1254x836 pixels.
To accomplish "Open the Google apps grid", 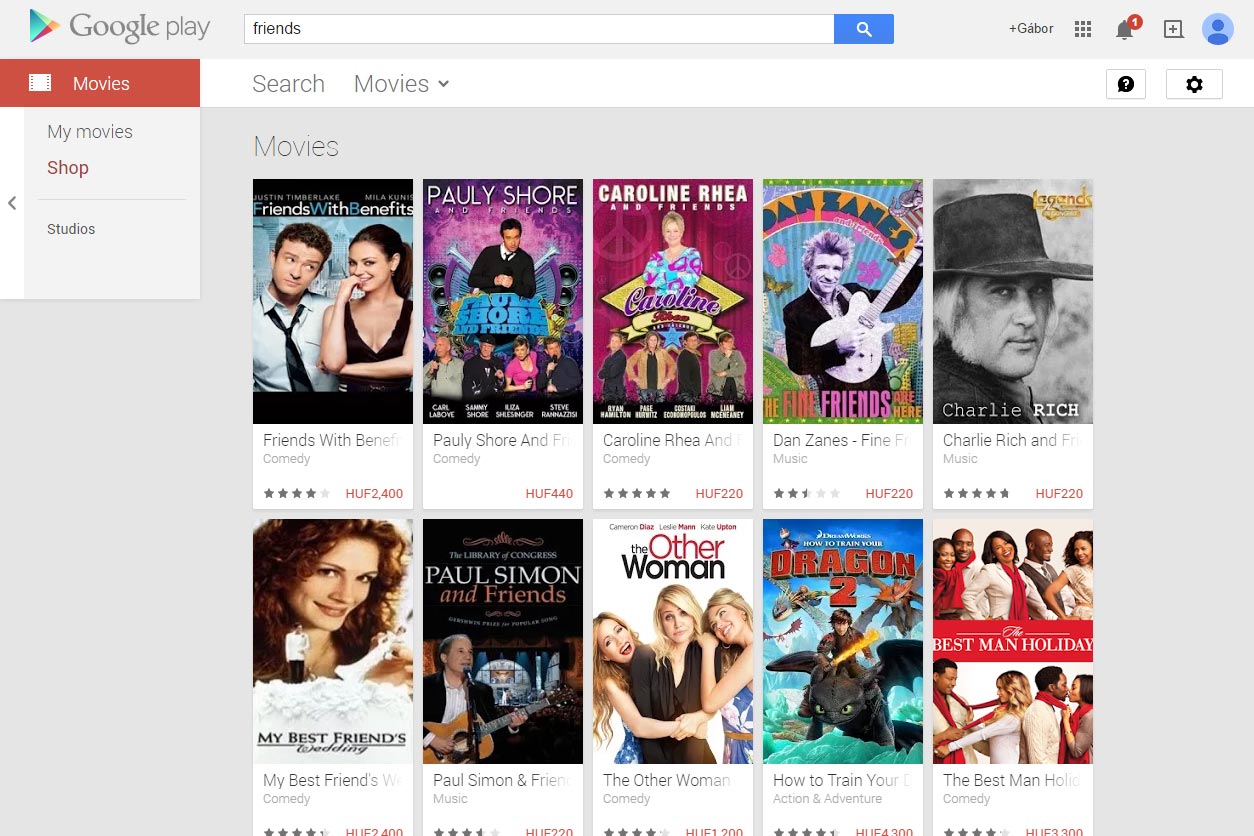I will coord(1082,29).
